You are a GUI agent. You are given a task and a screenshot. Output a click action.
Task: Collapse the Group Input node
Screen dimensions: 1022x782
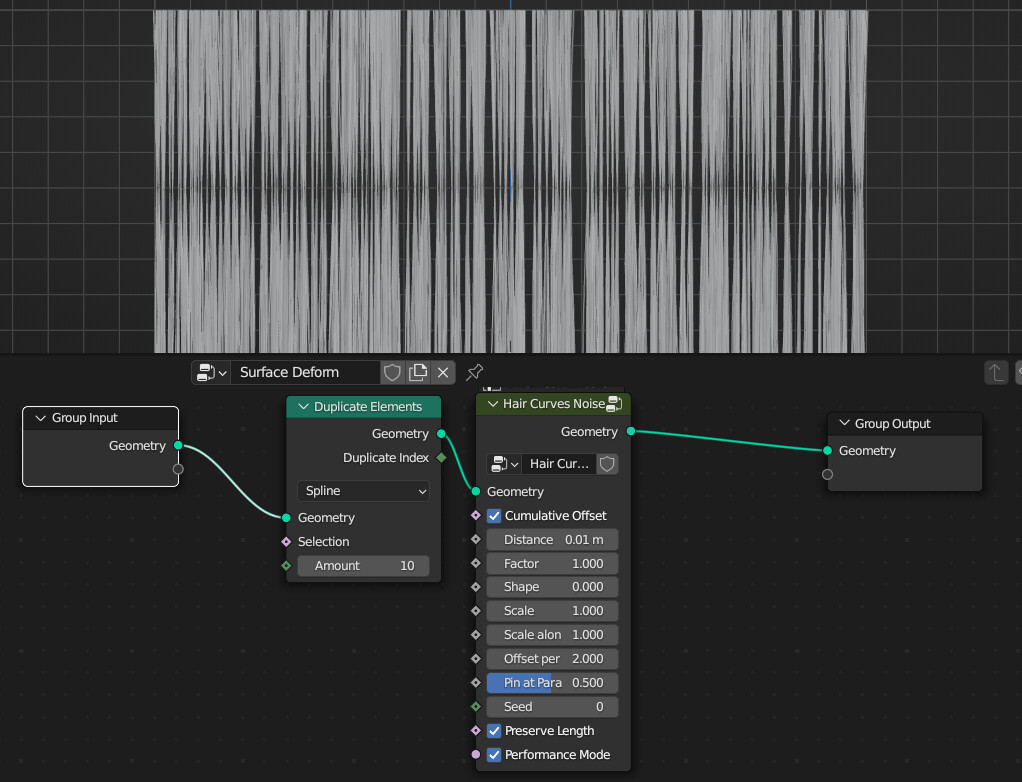click(x=40, y=417)
